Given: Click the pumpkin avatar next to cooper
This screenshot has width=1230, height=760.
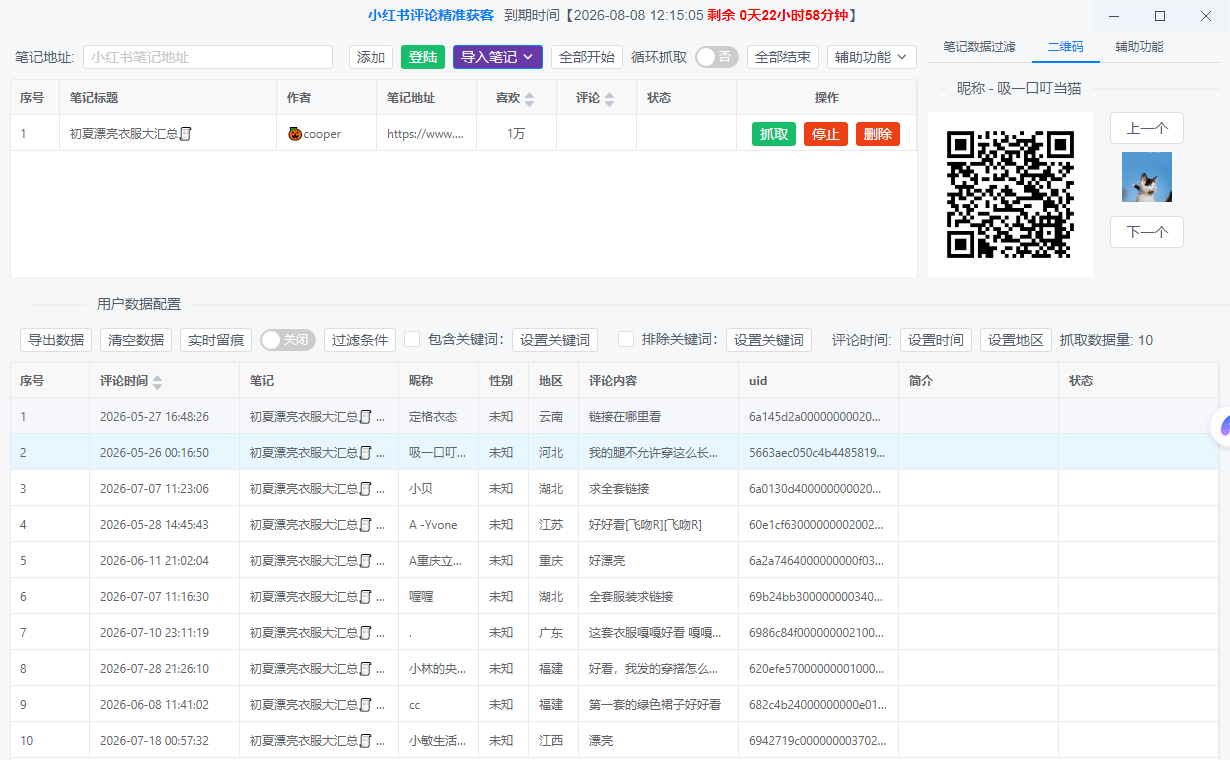Looking at the screenshot, I should [x=294, y=134].
